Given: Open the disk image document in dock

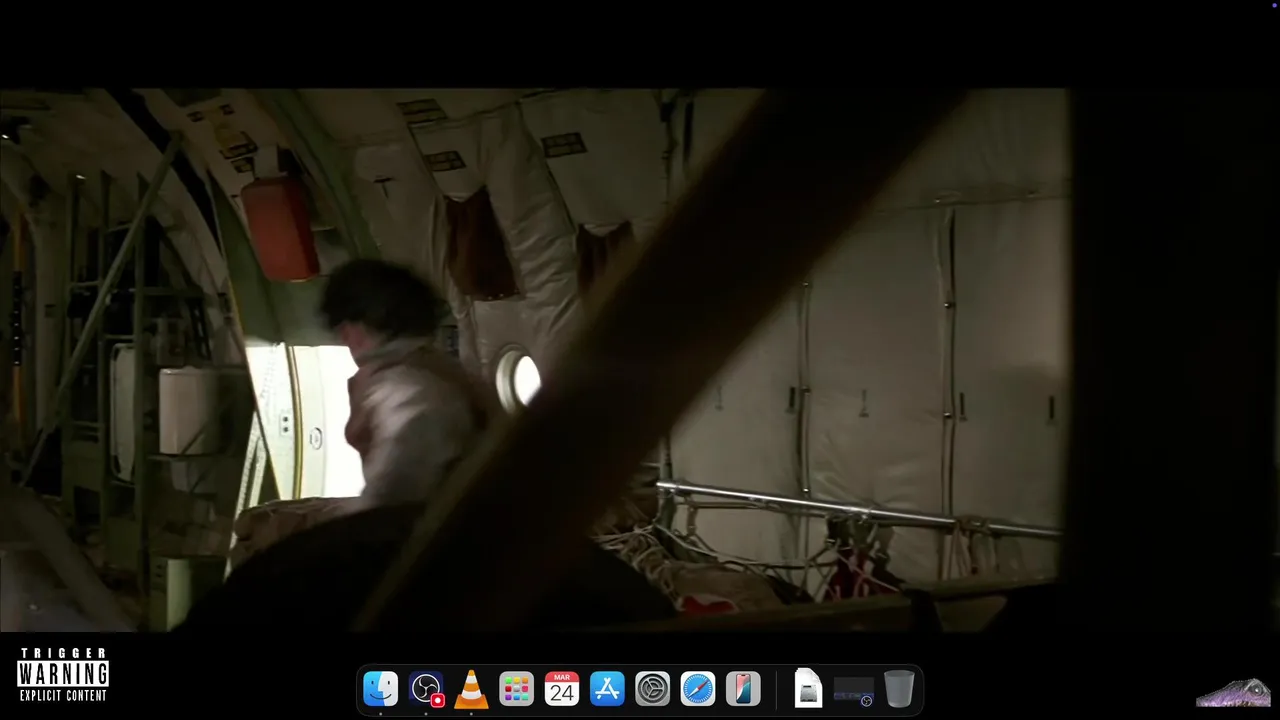Looking at the screenshot, I should coord(808,689).
